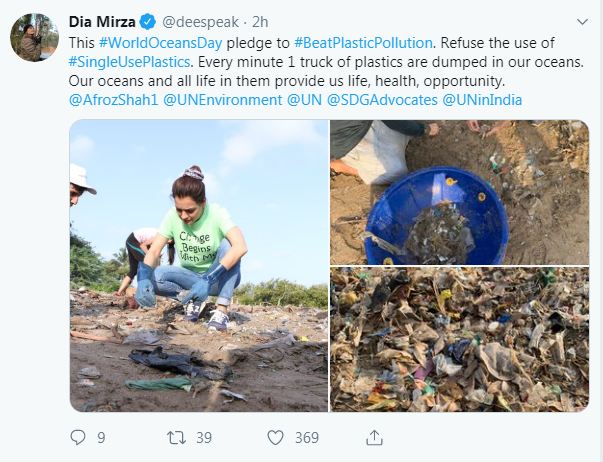This screenshot has height=462, width=603.
Task: Visit the @AfrozShah1 mention
Action: pos(114,99)
